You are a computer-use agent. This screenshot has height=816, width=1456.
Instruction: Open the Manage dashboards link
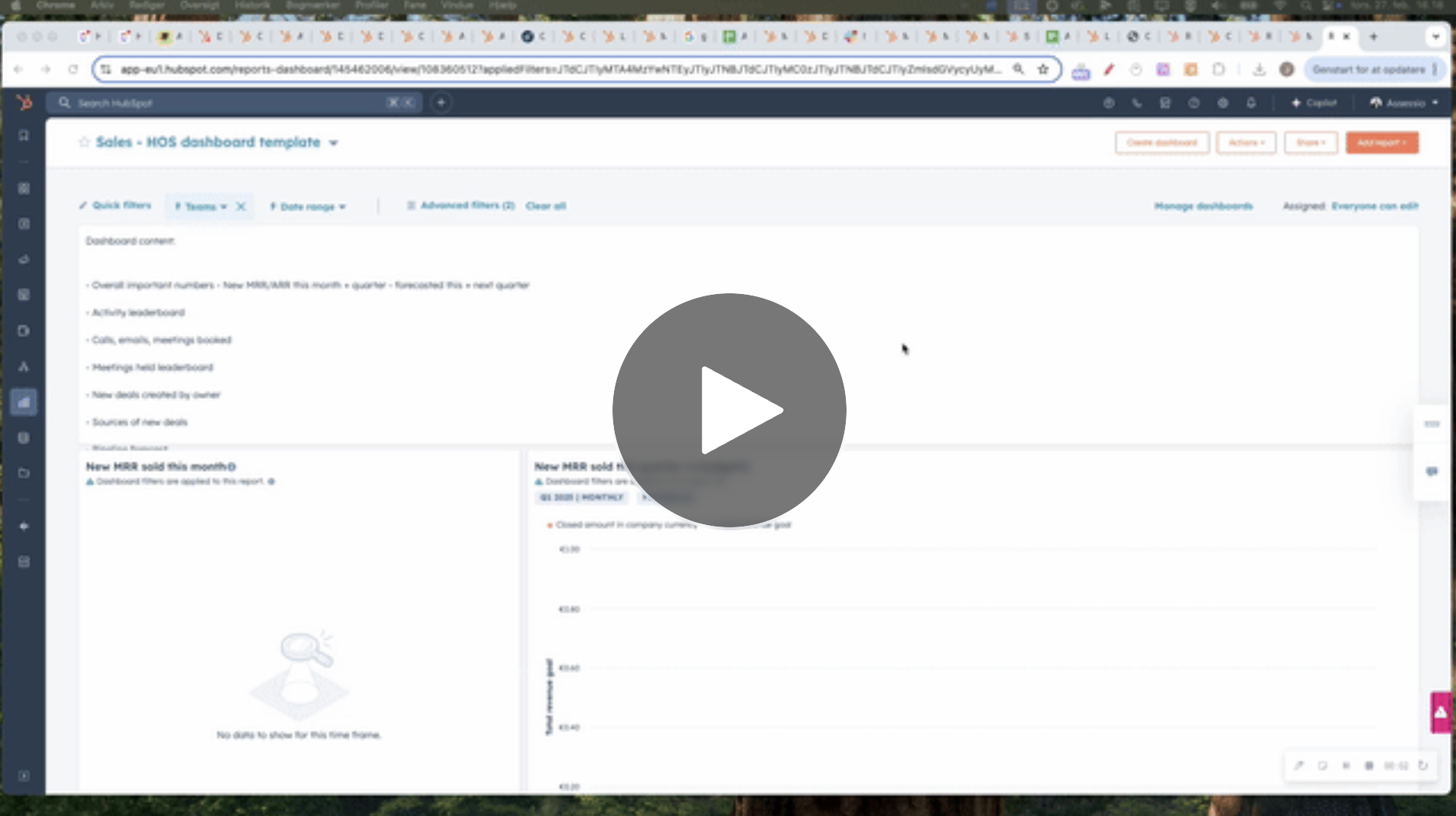point(1203,206)
